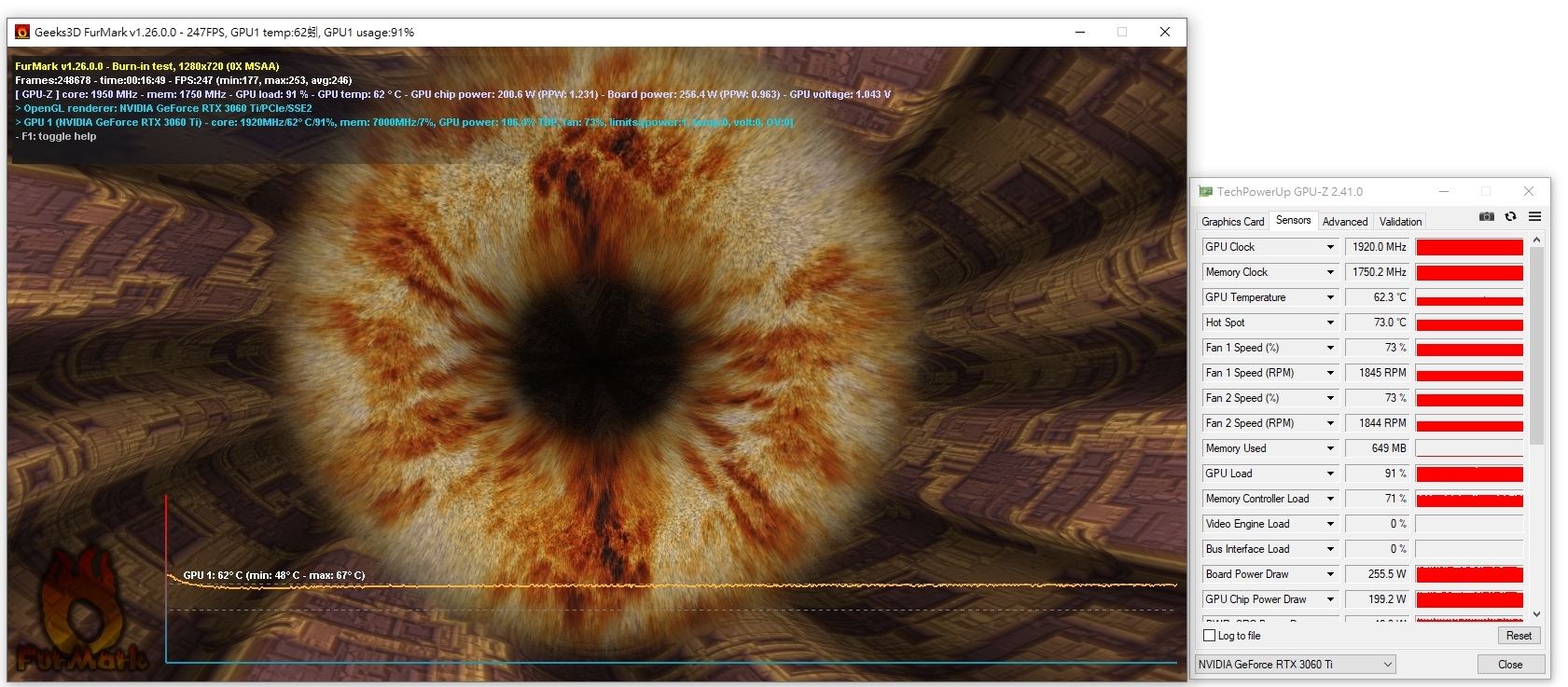1568x687 pixels.
Task: Click the 1920.0 MHz GPU Clock value
Action: point(1378,247)
